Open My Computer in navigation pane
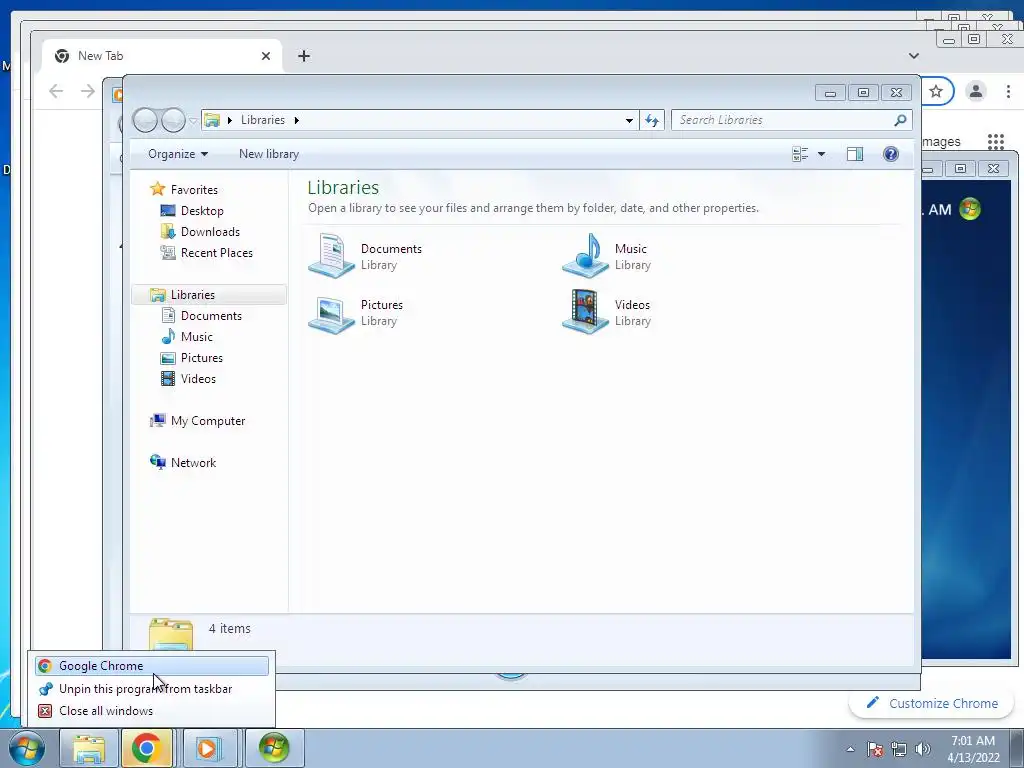 (208, 421)
